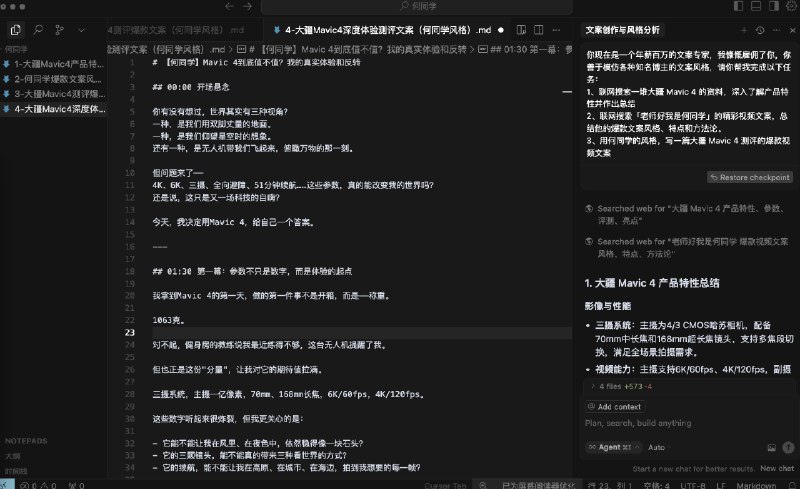Screen dimensions: 800x489
Task: Open the Explorer files view icon
Action: coord(14,31)
